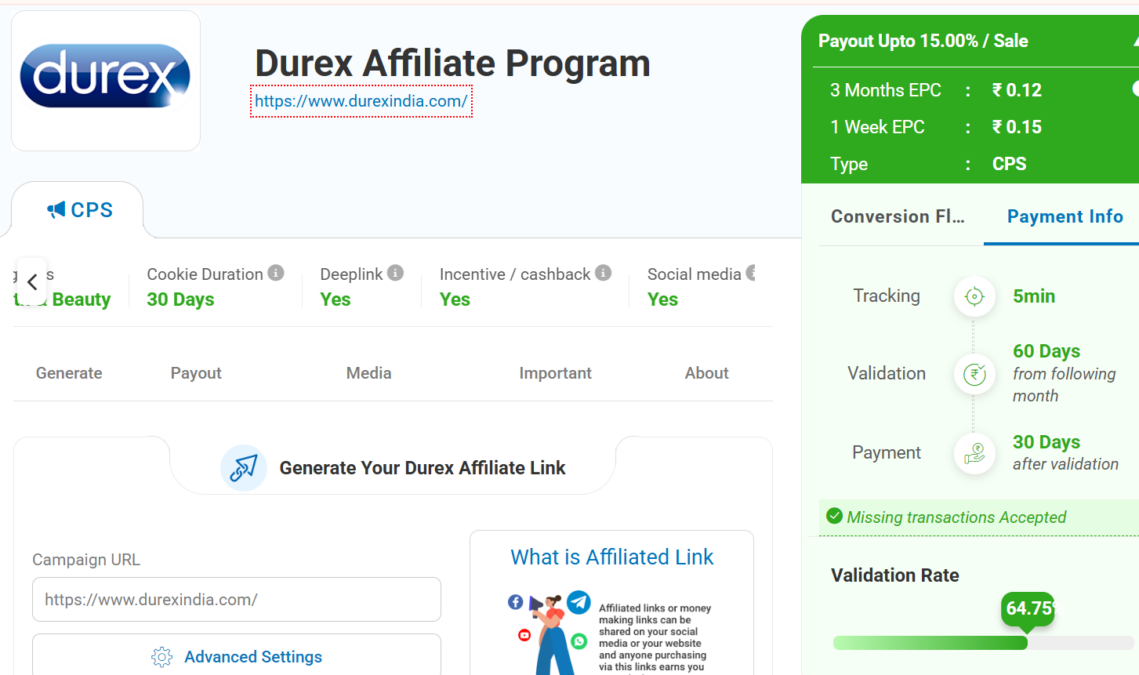Click info icon next to Deeplink
The width and height of the screenshot is (1139, 675).
coord(395,273)
